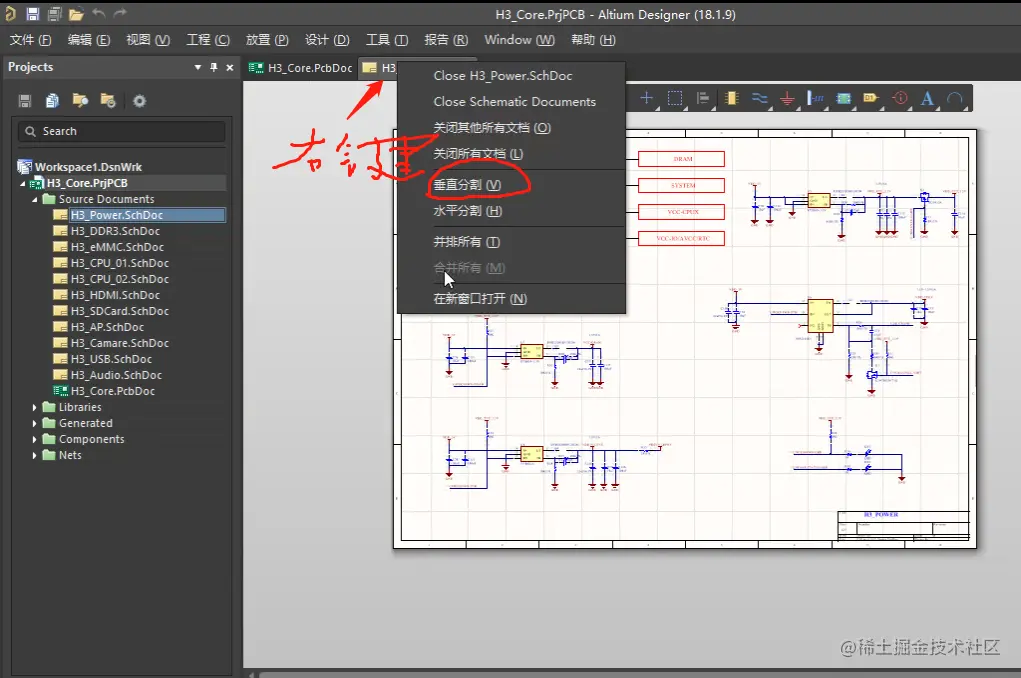Open the 工具 (T) menu
The height and width of the screenshot is (678, 1021).
[x=387, y=40]
